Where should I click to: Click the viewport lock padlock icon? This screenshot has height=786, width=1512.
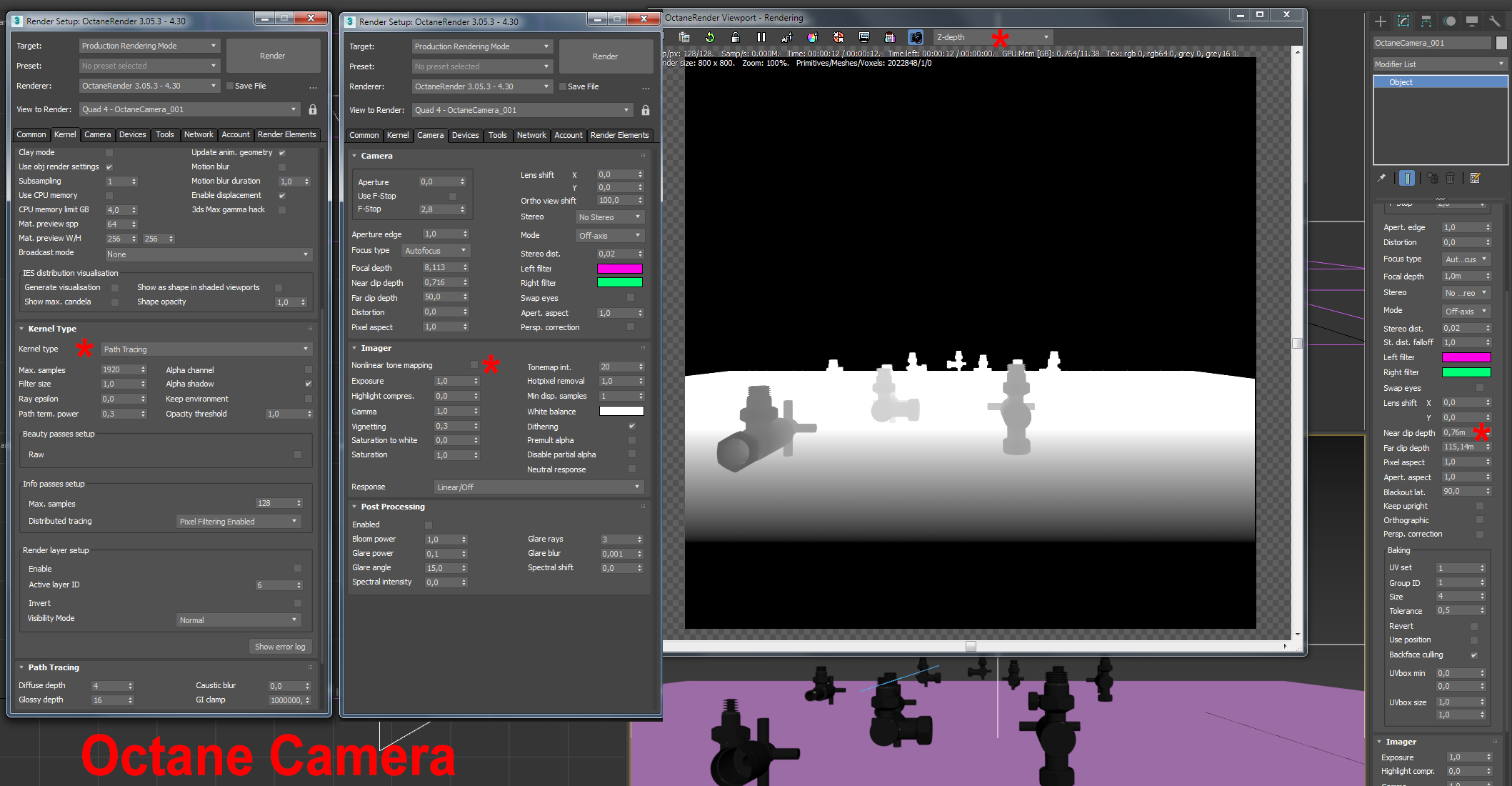click(735, 37)
